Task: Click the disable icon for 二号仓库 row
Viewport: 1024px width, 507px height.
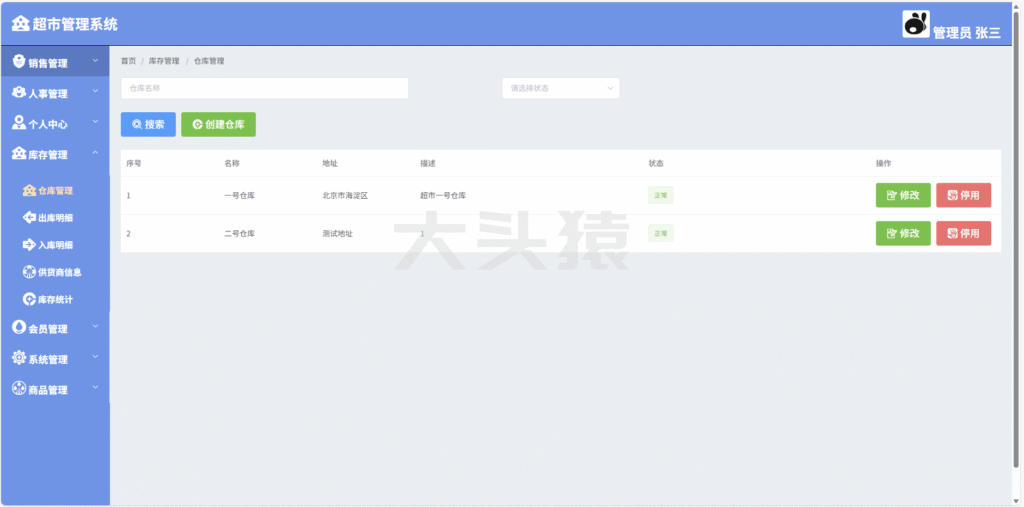Action: coord(953,233)
